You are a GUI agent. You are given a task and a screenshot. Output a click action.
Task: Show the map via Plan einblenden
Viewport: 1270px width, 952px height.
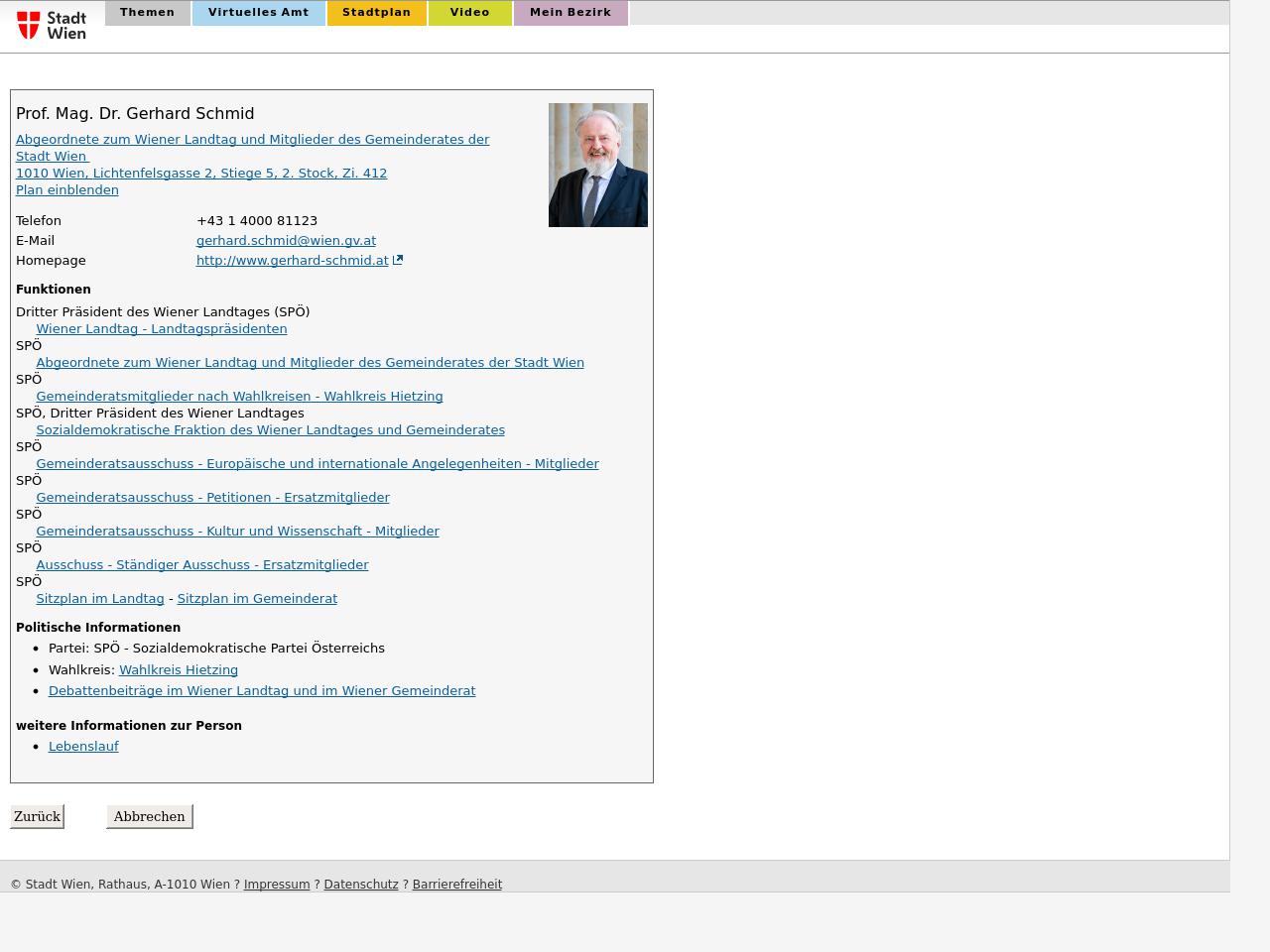(67, 190)
